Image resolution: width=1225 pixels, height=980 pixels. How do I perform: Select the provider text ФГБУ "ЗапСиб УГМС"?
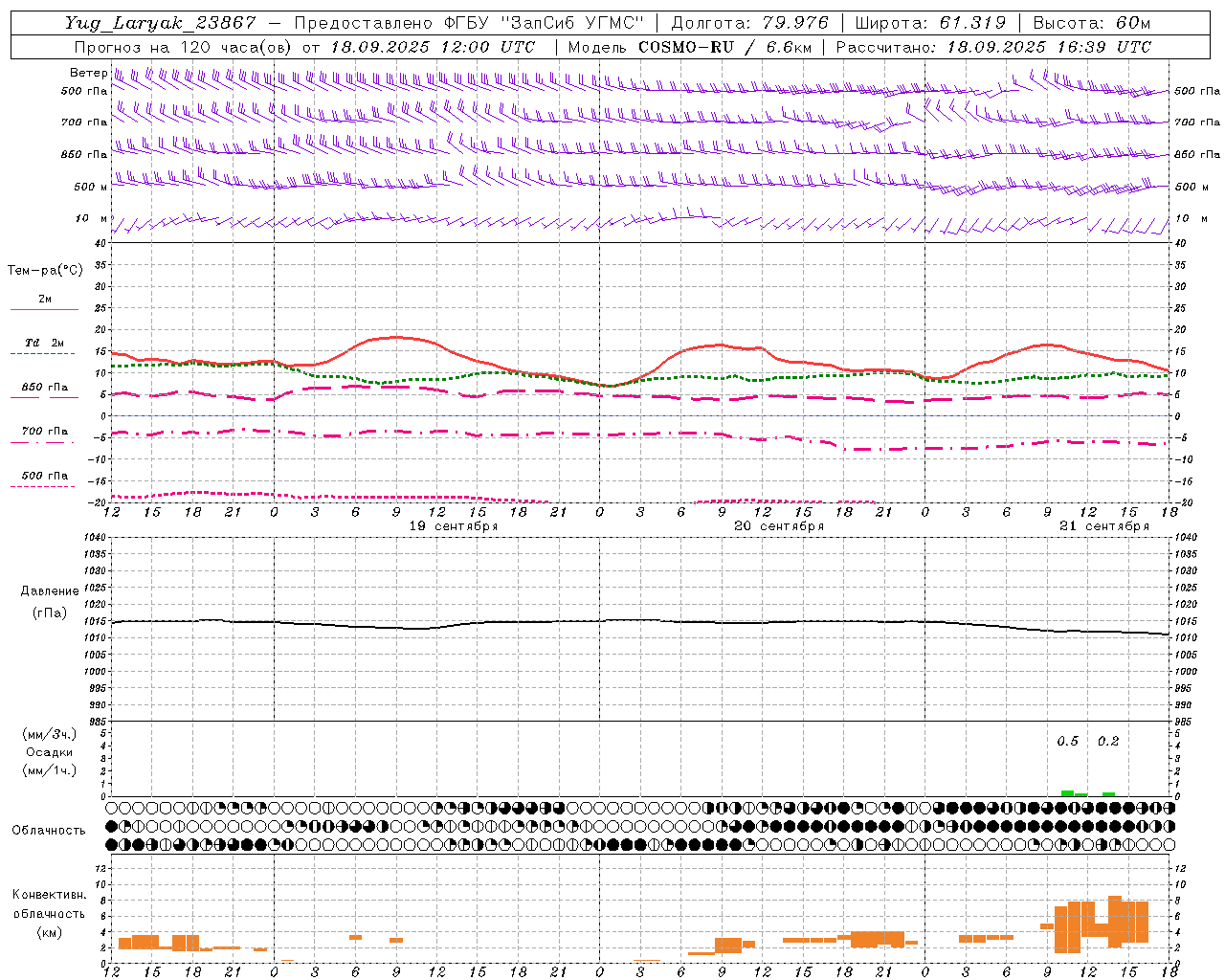coord(545,23)
